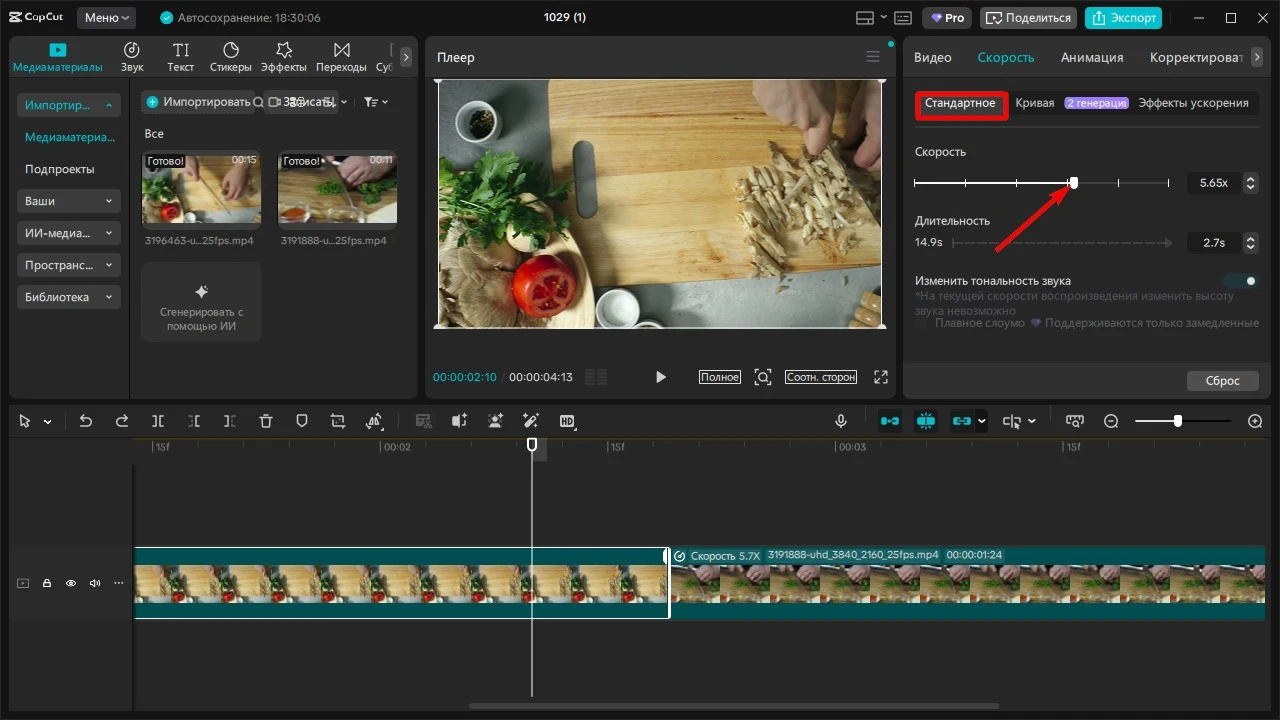Image resolution: width=1280 pixels, height=720 pixels.
Task: Mute the video track with the speaker icon
Action: (x=95, y=583)
